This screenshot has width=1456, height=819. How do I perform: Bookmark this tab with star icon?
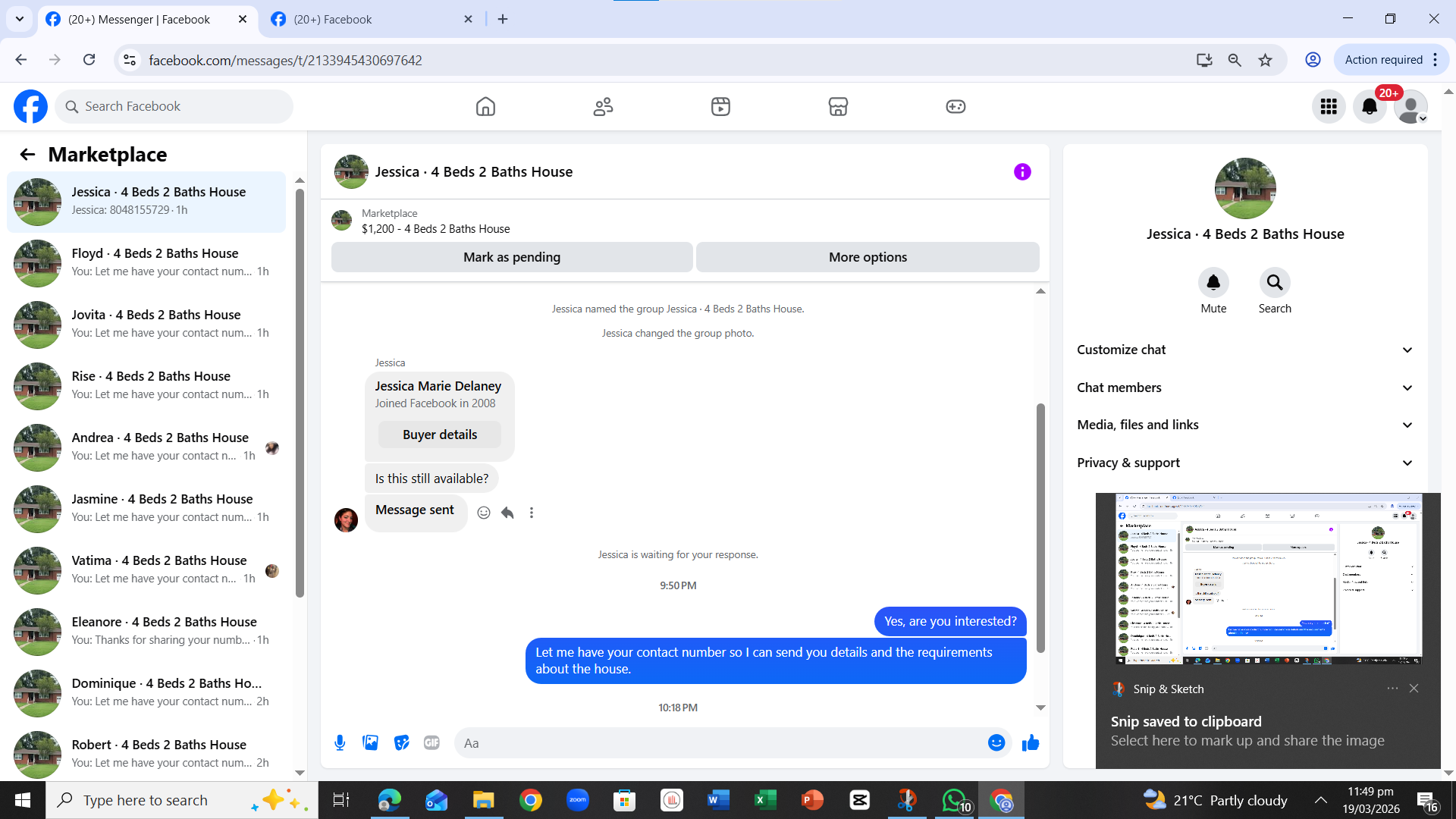(x=1265, y=60)
